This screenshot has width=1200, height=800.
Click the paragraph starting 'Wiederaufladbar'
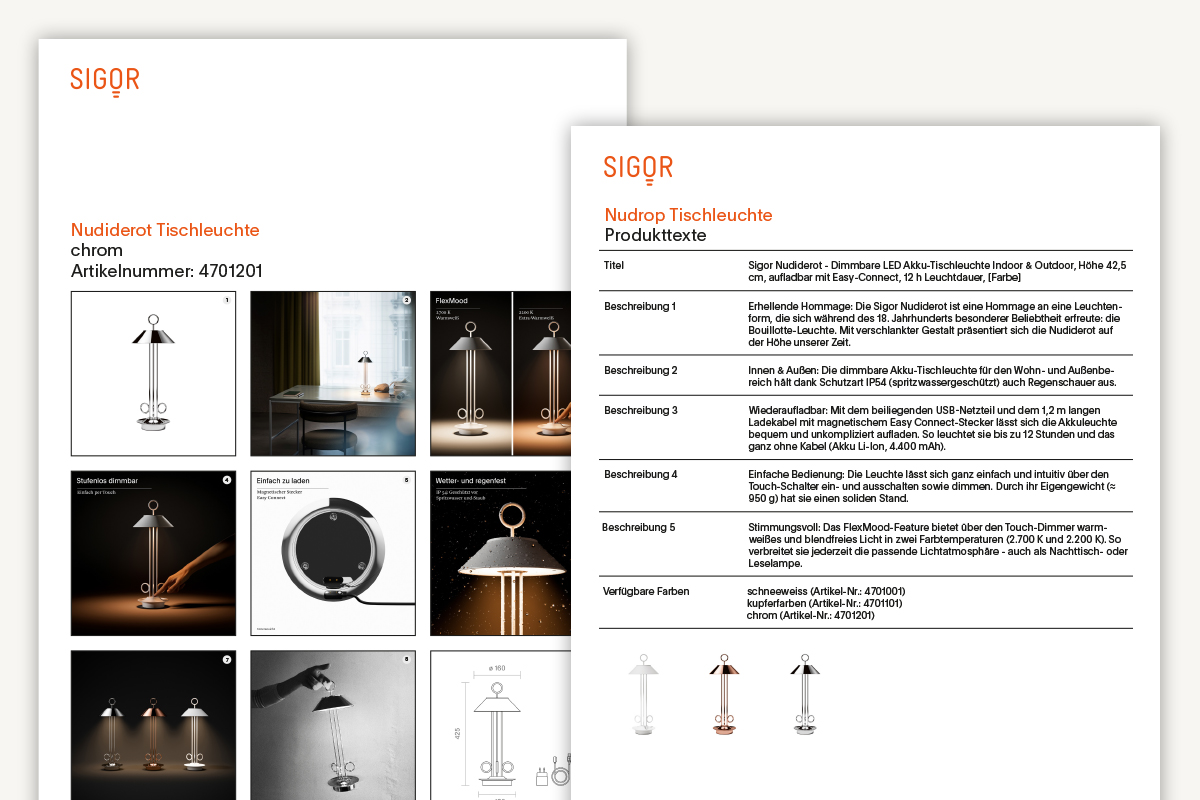(x=934, y=428)
